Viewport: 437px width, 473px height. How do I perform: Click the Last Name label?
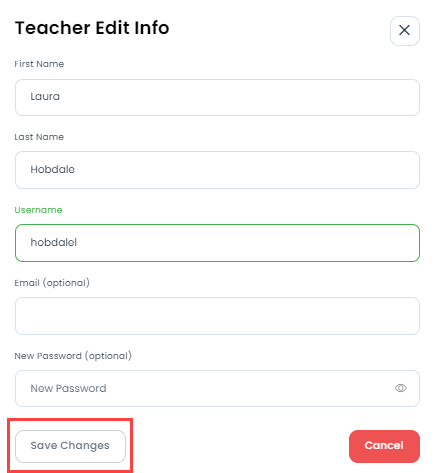(39, 137)
